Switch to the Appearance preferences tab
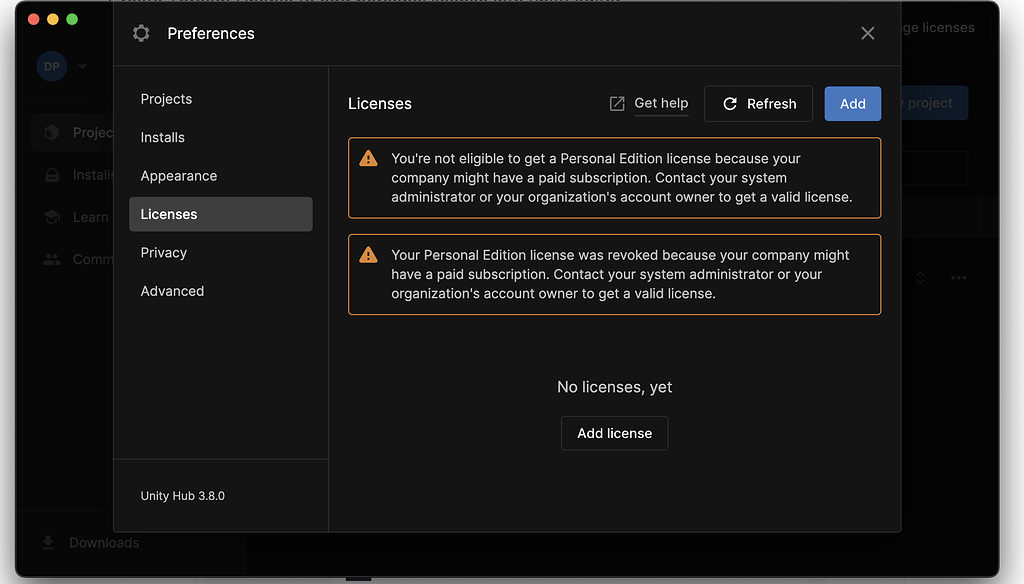 coord(179,176)
